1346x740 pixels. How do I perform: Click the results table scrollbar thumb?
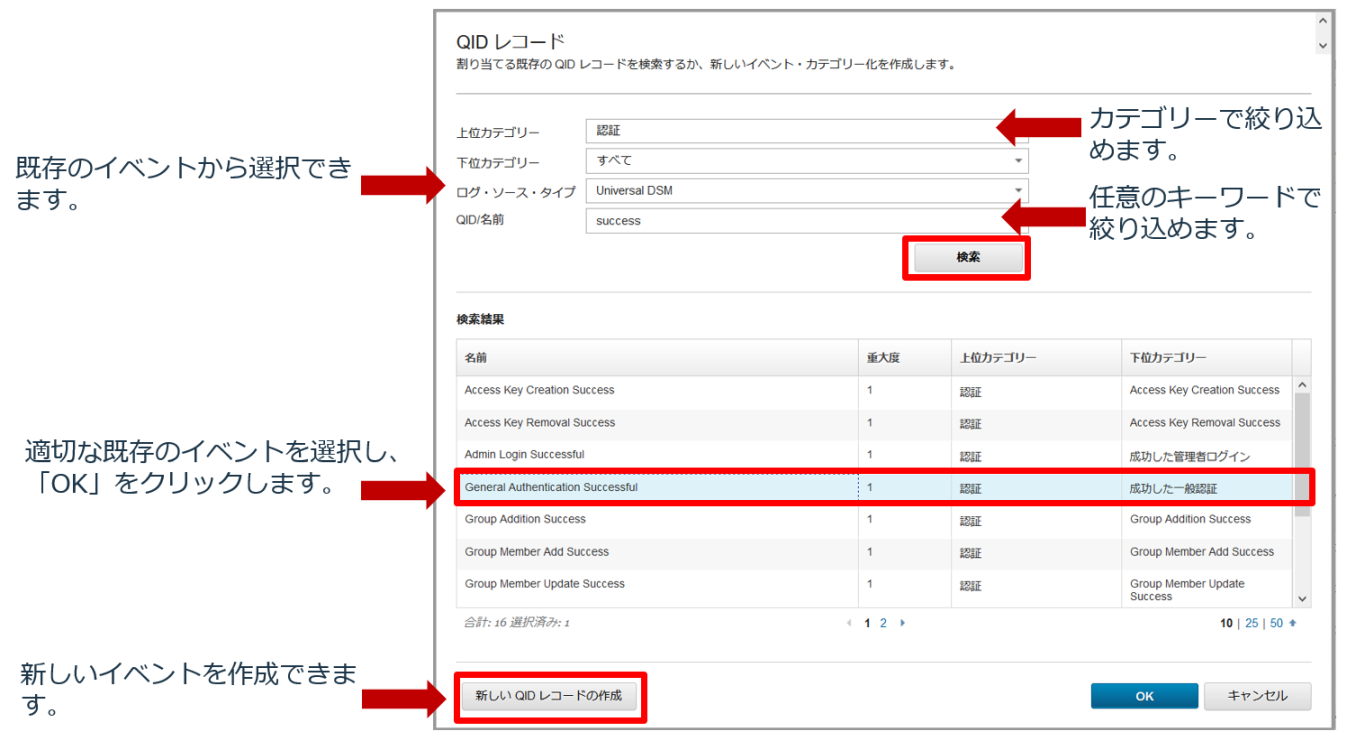[1302, 455]
